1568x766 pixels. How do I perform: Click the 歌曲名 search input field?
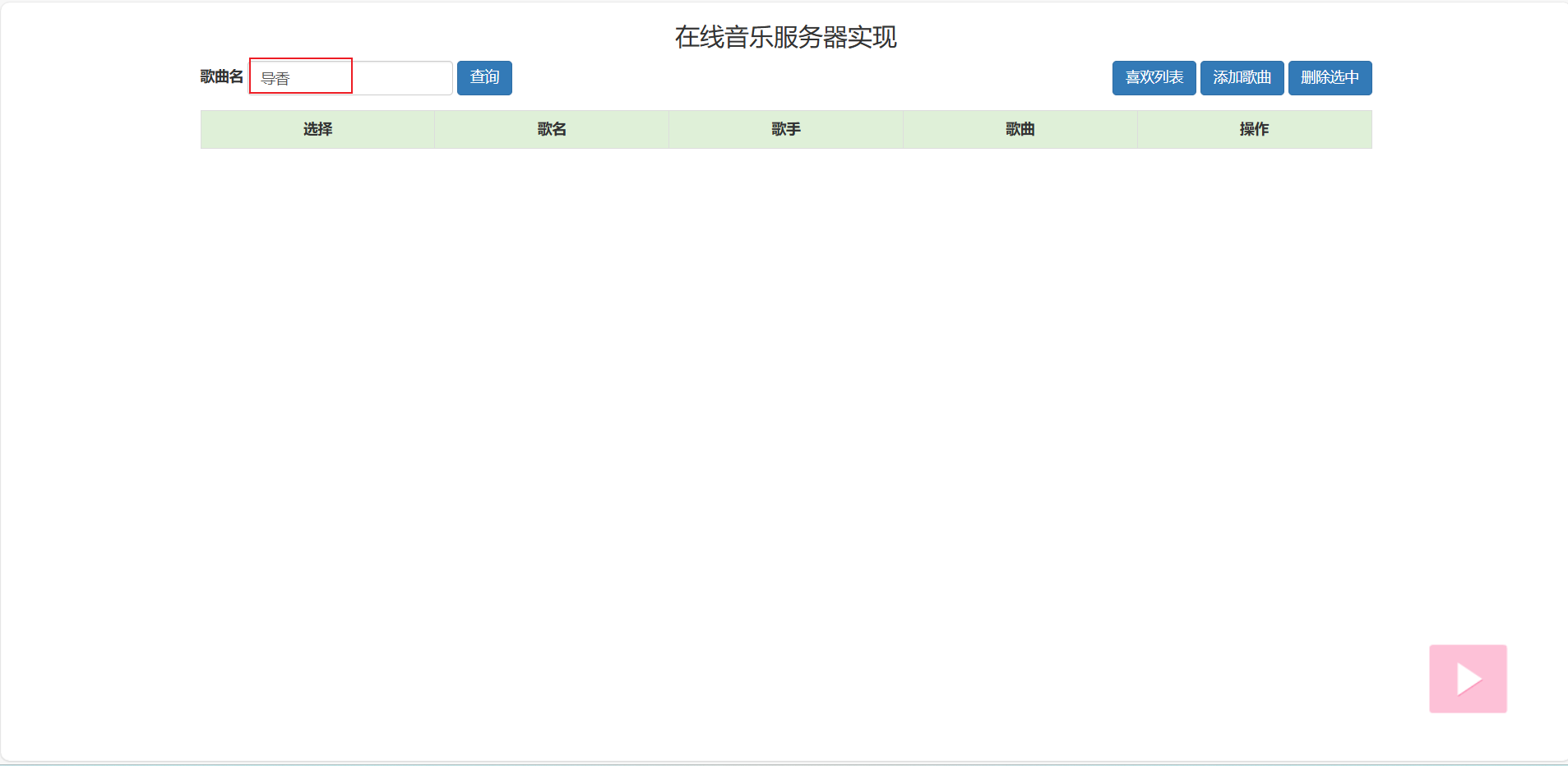point(351,78)
